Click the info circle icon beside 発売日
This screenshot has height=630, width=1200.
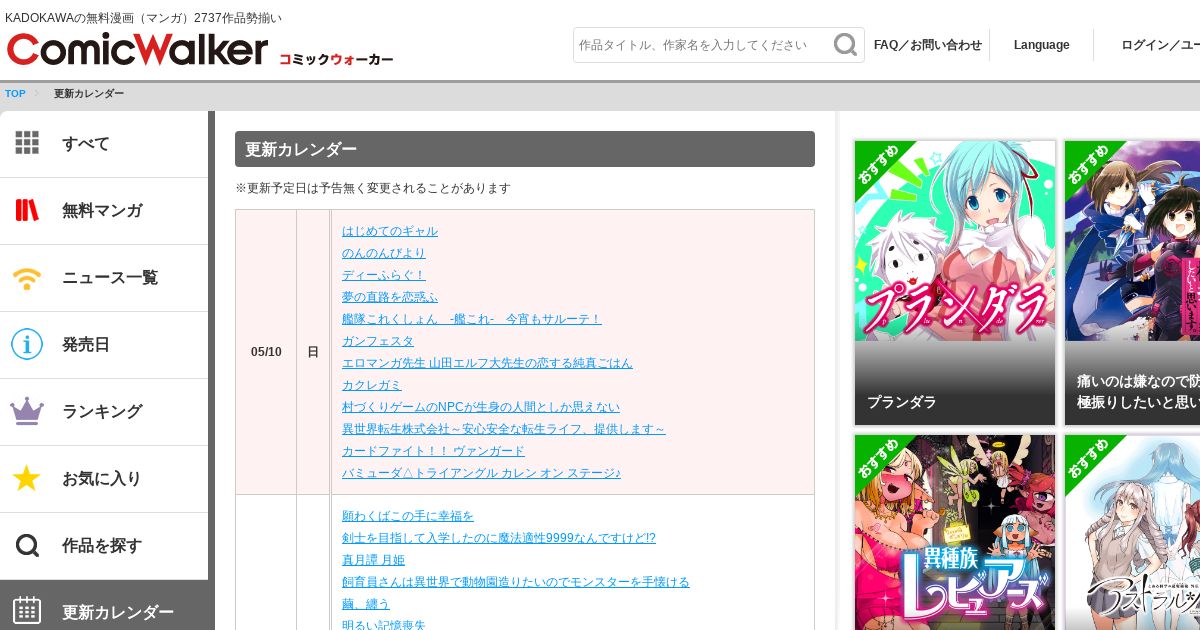click(x=27, y=344)
